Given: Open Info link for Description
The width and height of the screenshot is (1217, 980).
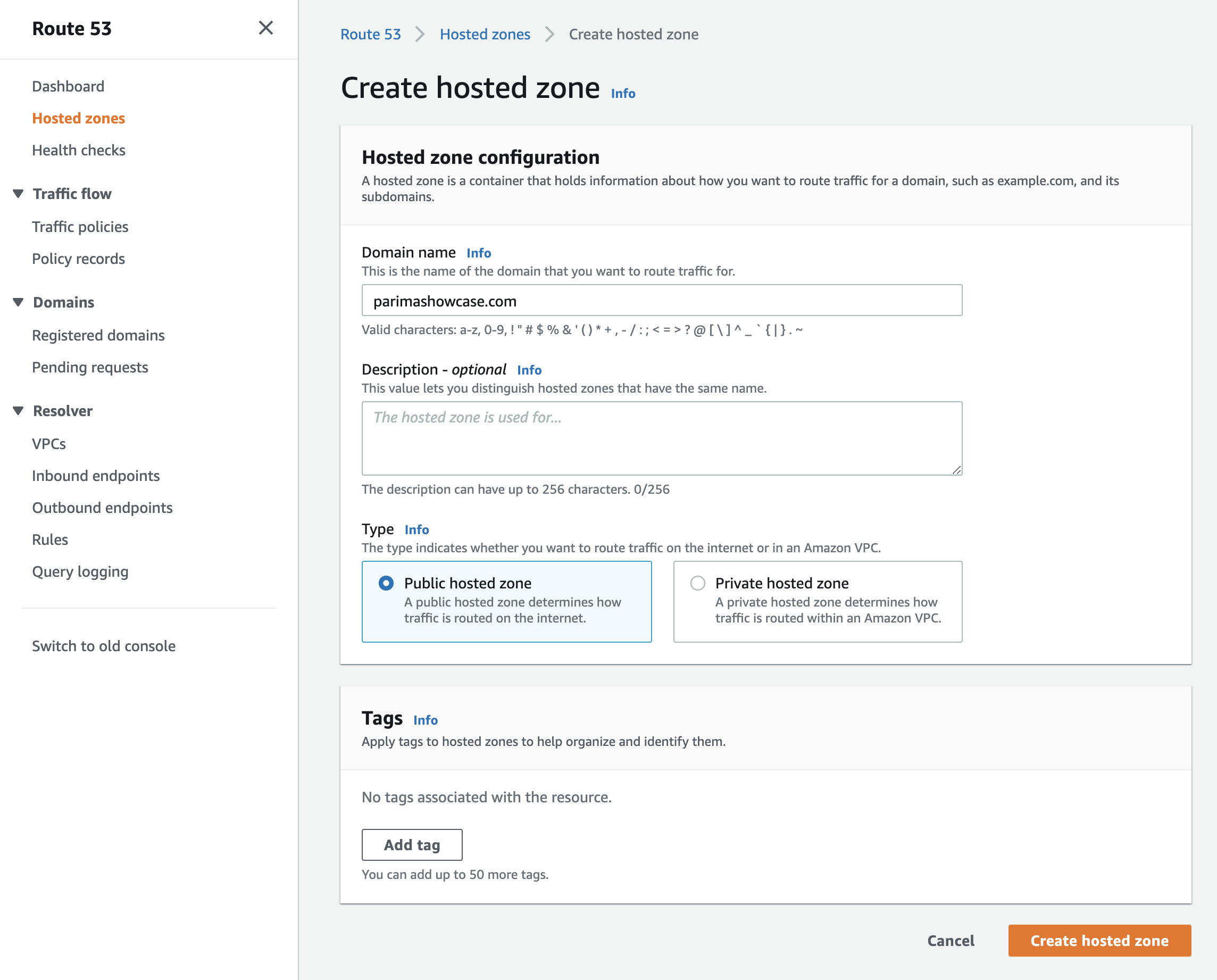Looking at the screenshot, I should [x=529, y=370].
